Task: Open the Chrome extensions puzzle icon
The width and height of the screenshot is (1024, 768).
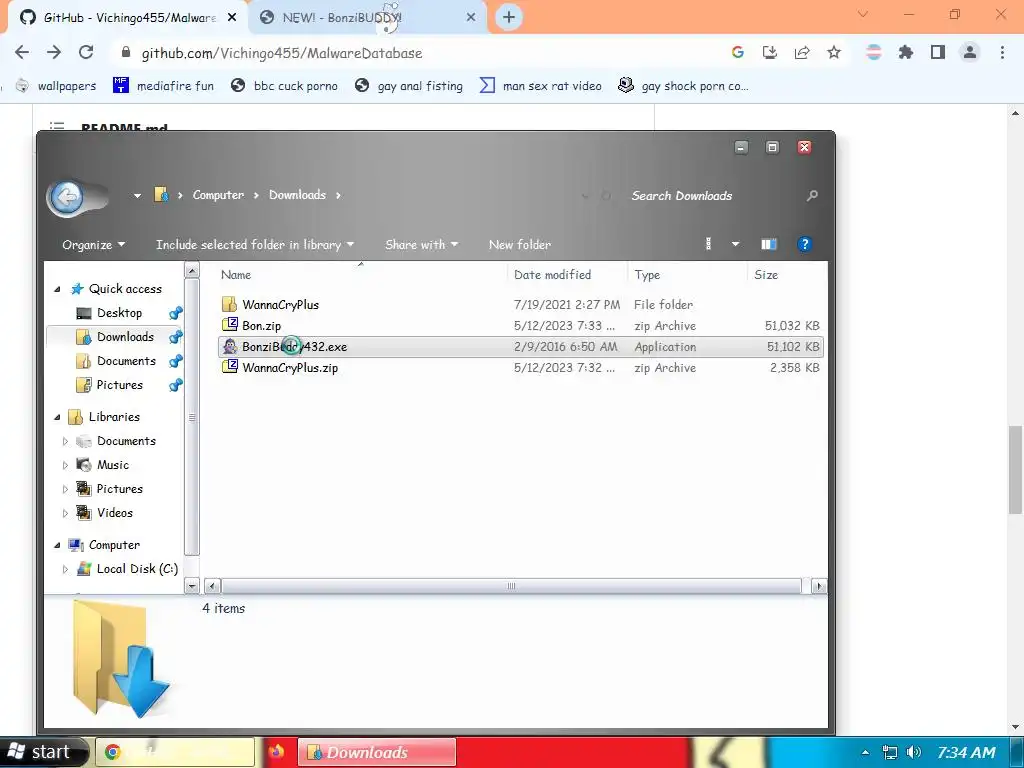Action: 905,52
